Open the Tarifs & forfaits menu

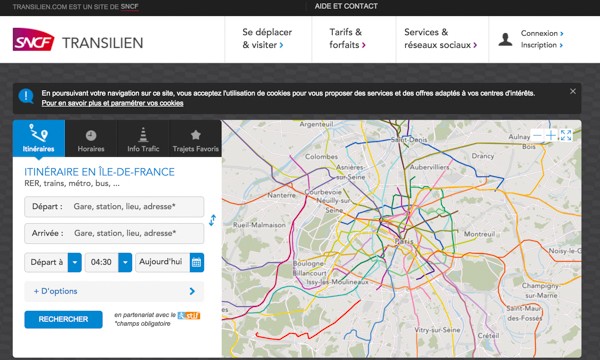[347, 38]
